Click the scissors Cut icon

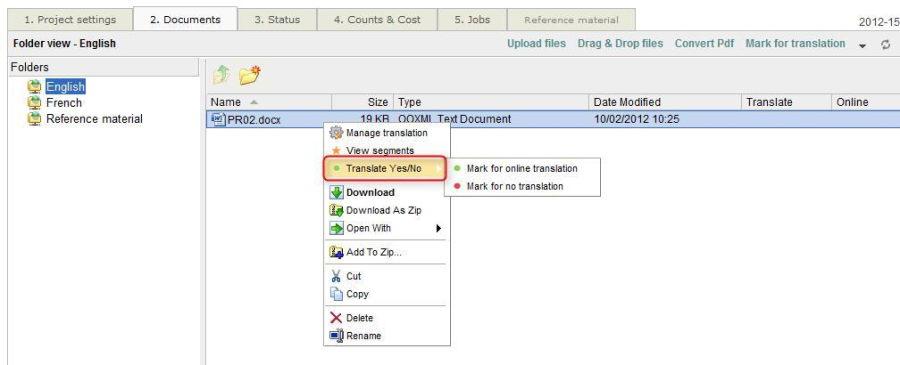pos(336,276)
